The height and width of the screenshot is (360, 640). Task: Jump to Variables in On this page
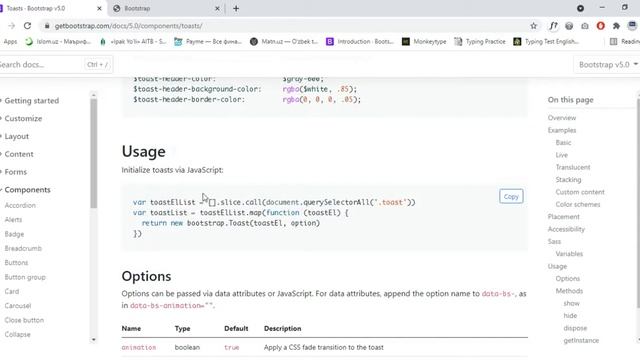coord(569,254)
